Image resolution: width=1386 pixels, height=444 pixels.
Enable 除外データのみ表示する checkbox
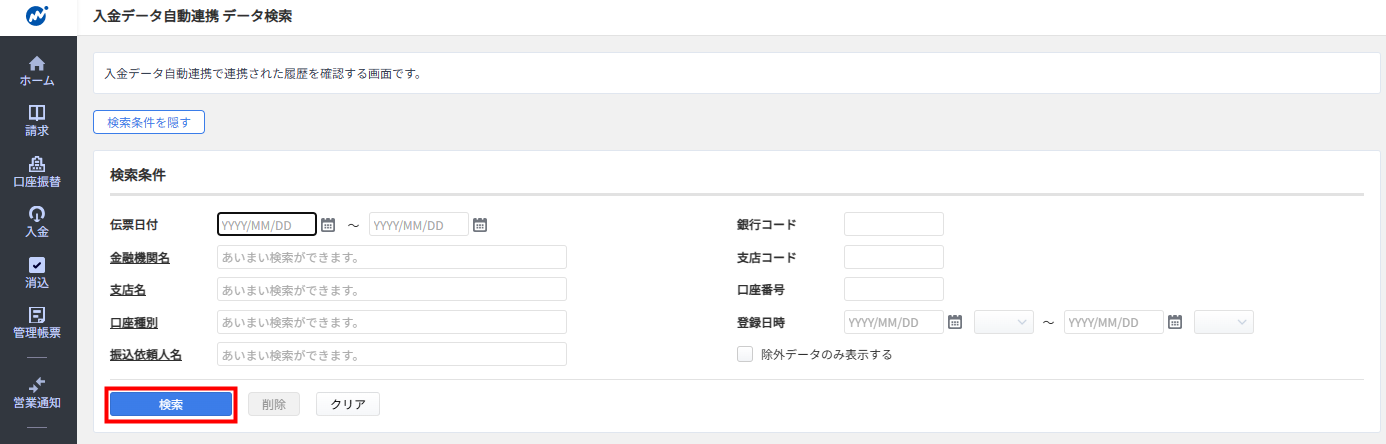pyautogui.click(x=745, y=354)
